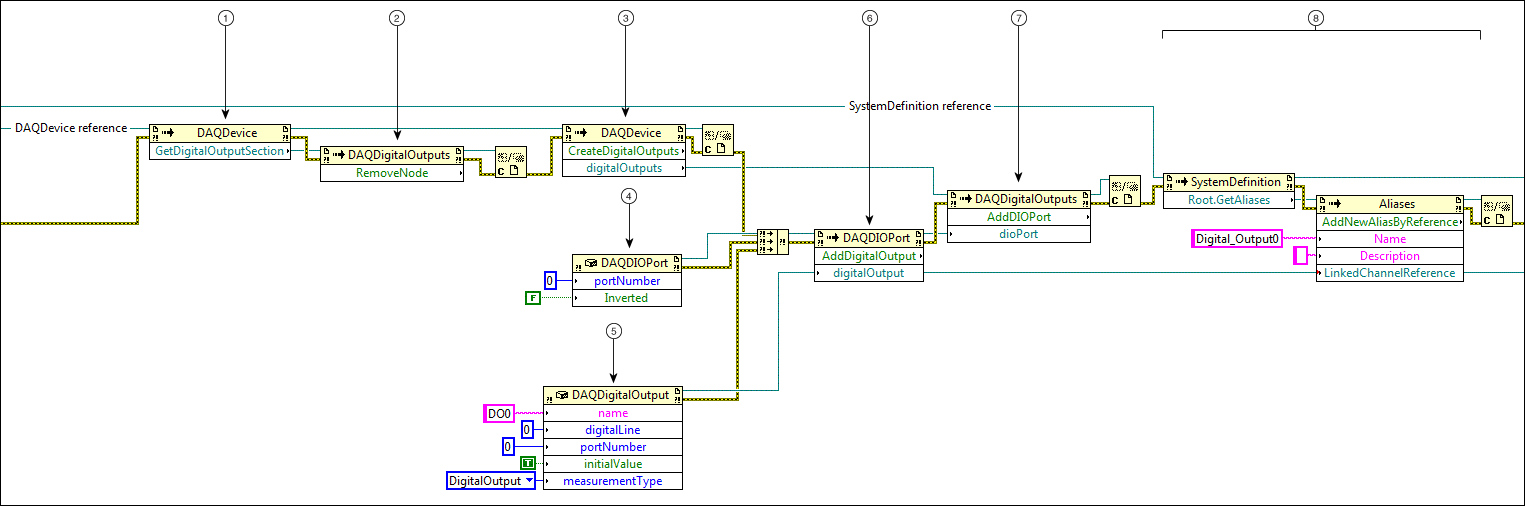Open the RemoveNode method selector
The width and height of the screenshot is (1525, 506).
tap(392, 173)
